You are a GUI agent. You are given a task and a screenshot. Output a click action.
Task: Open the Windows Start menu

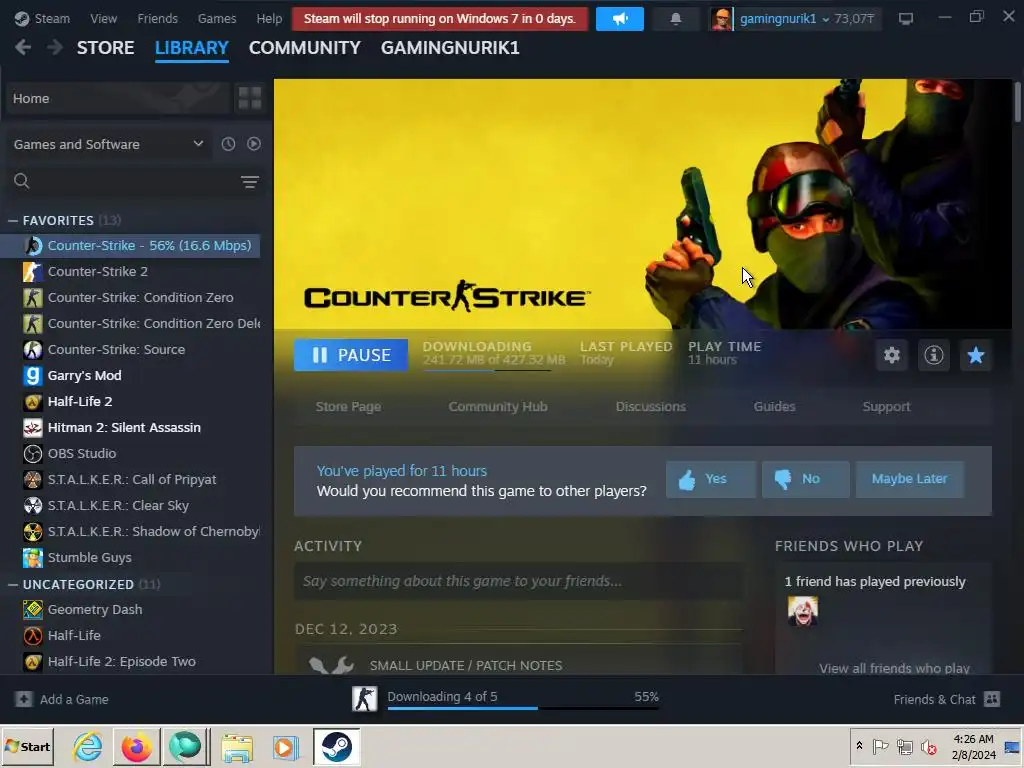point(27,746)
